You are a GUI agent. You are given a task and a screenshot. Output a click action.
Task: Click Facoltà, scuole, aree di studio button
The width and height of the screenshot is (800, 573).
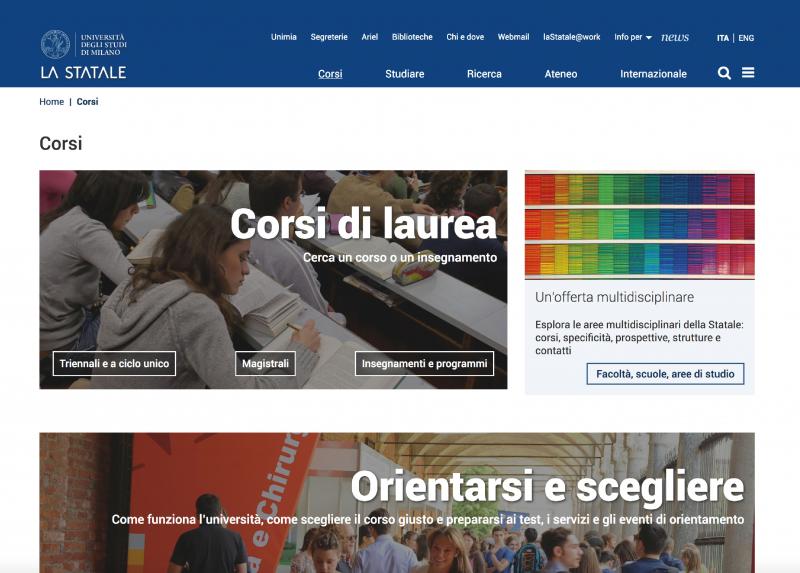click(x=665, y=374)
